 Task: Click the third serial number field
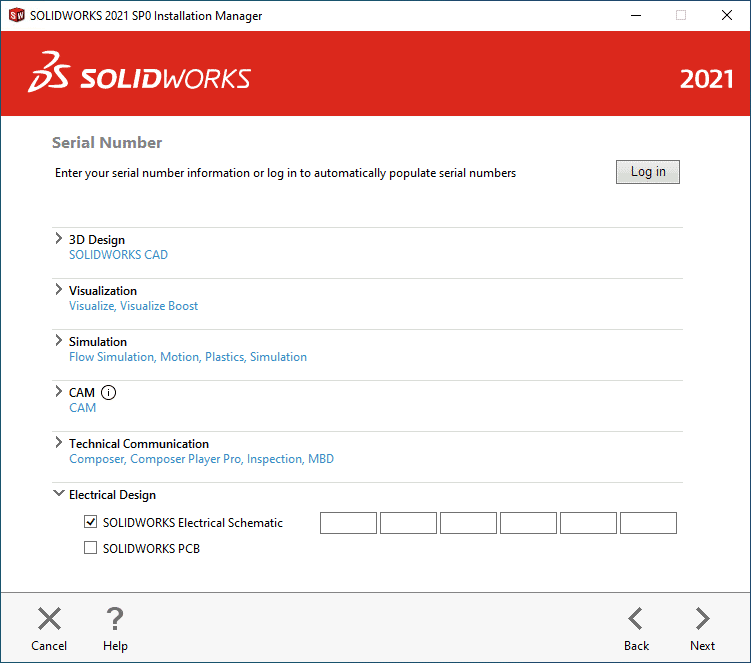[468, 523]
